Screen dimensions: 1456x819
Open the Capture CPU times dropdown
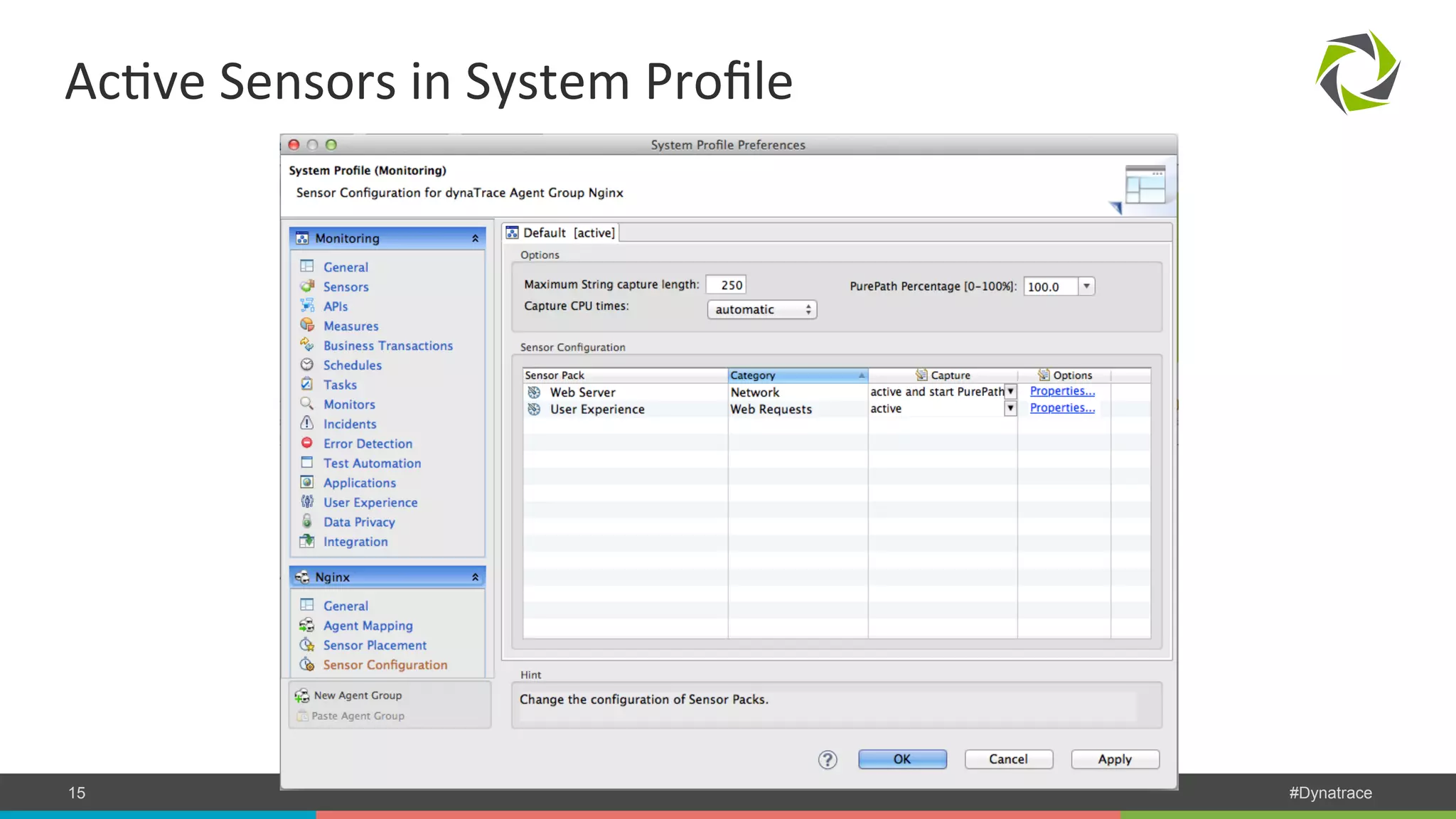click(x=762, y=309)
